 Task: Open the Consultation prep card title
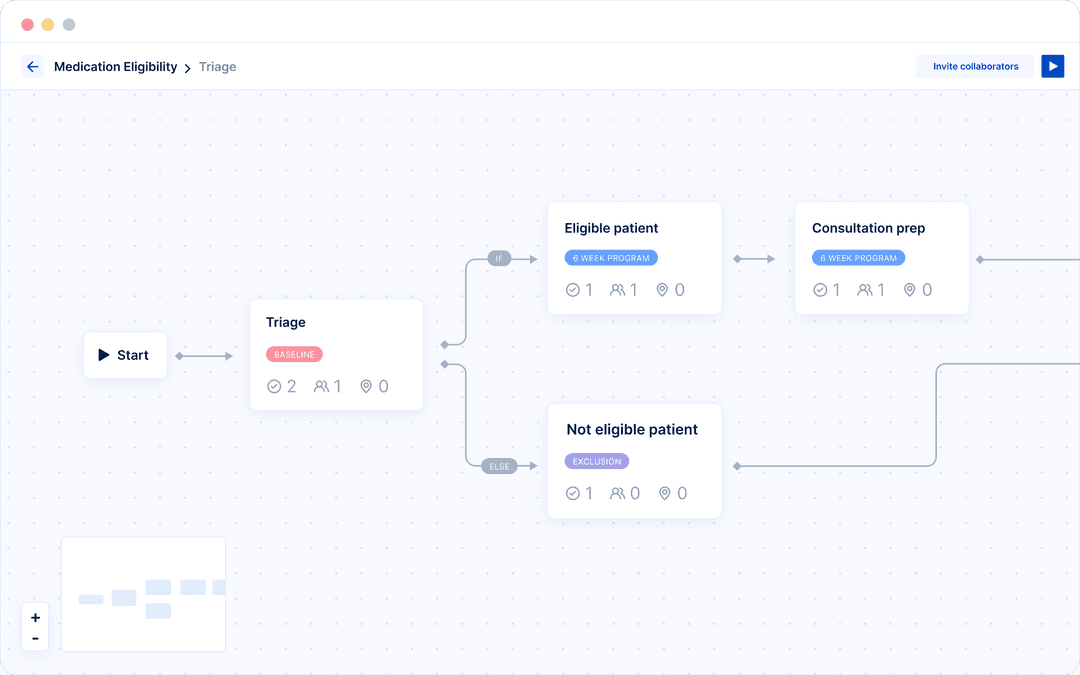coord(868,228)
